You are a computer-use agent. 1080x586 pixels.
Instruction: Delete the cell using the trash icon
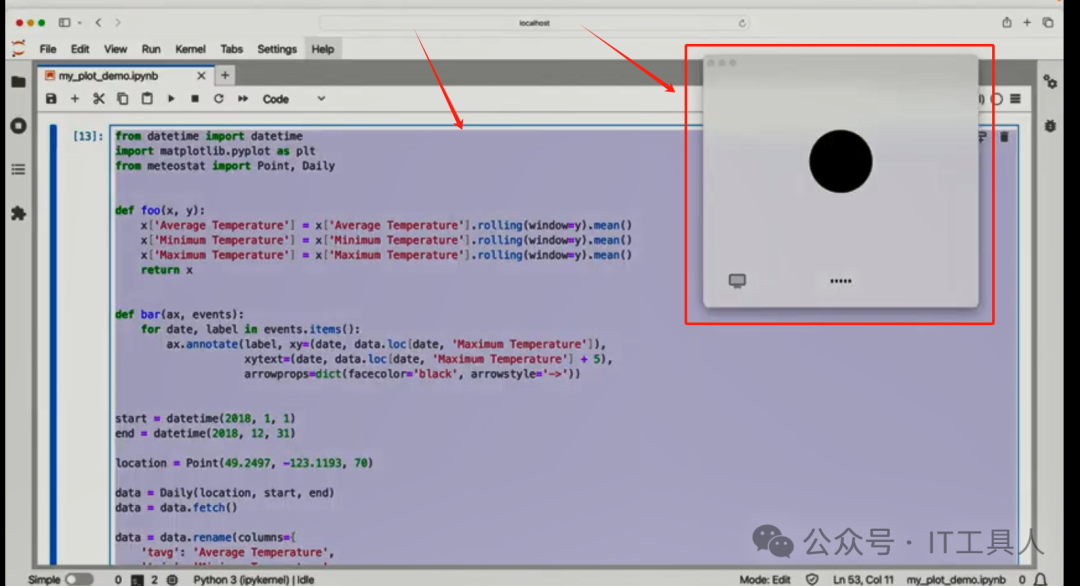coord(1004,137)
